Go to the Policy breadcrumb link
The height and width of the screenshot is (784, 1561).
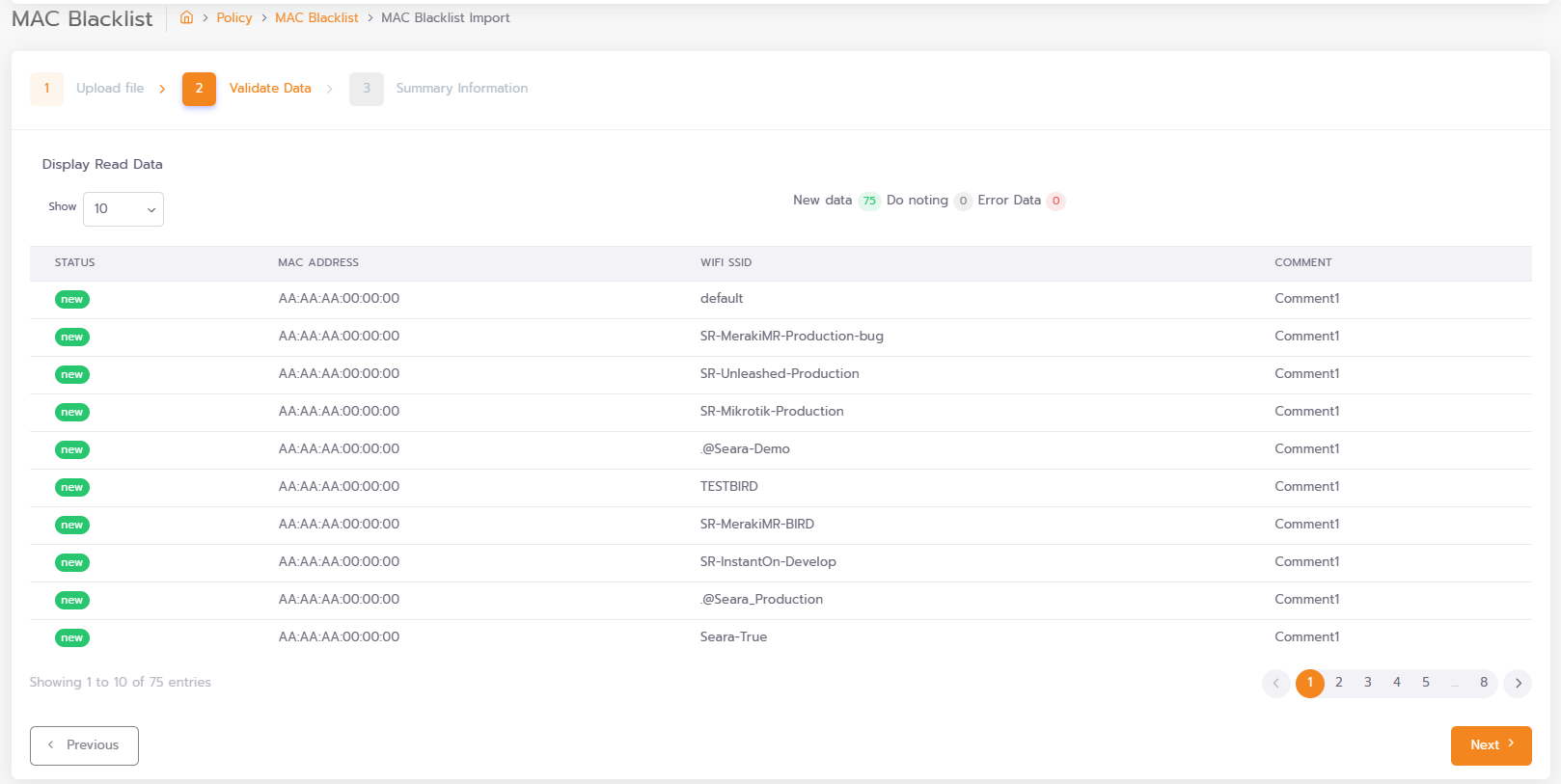point(234,17)
